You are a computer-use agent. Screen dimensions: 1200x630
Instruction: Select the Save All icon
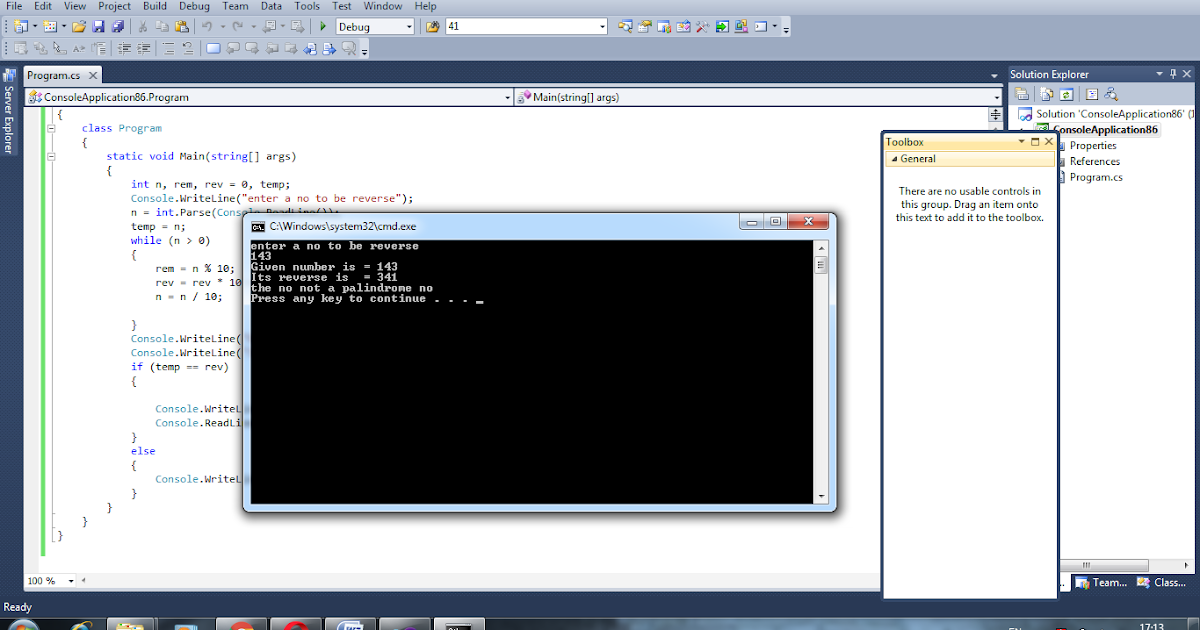point(118,28)
